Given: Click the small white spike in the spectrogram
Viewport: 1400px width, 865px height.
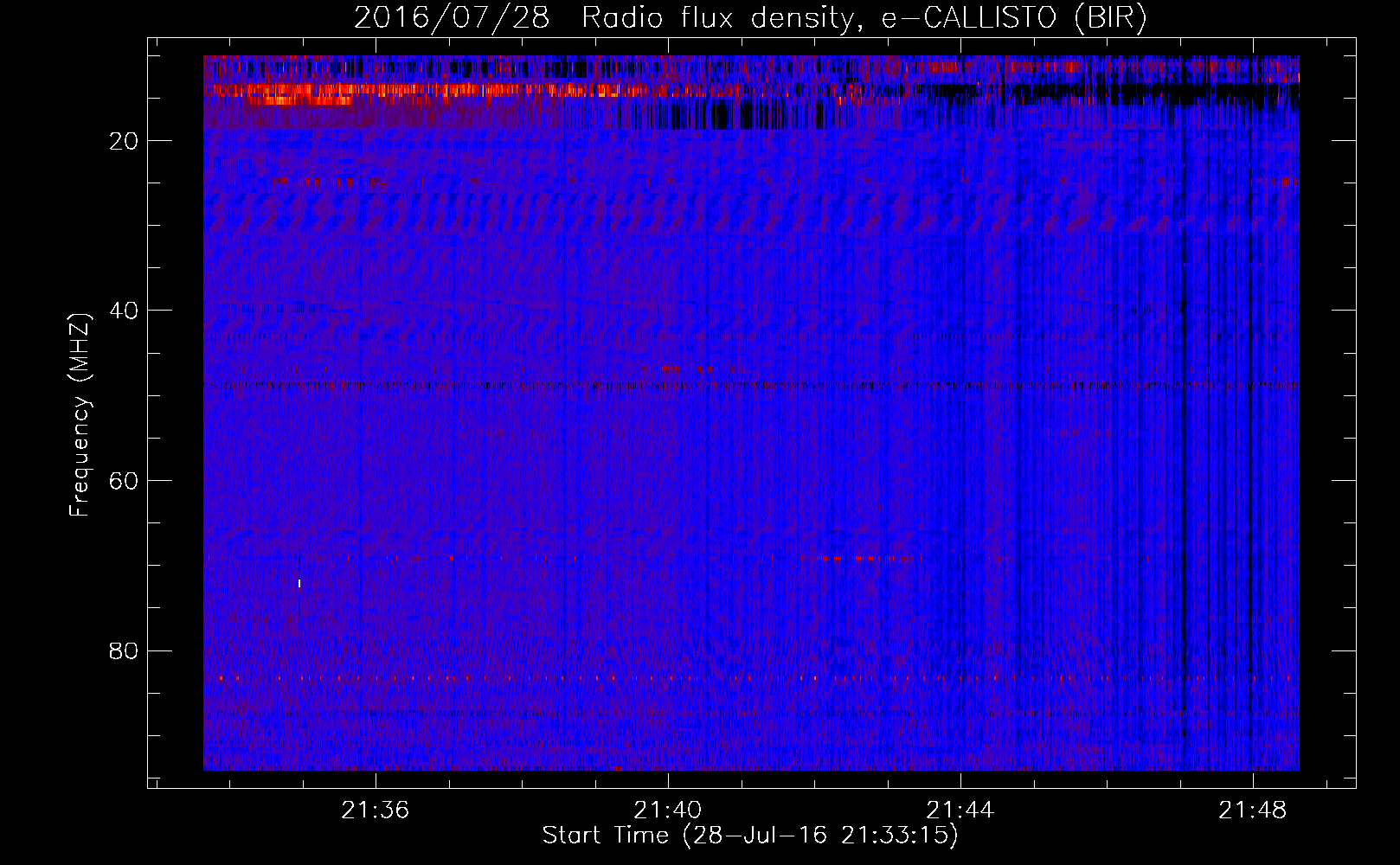Looking at the screenshot, I should (299, 584).
